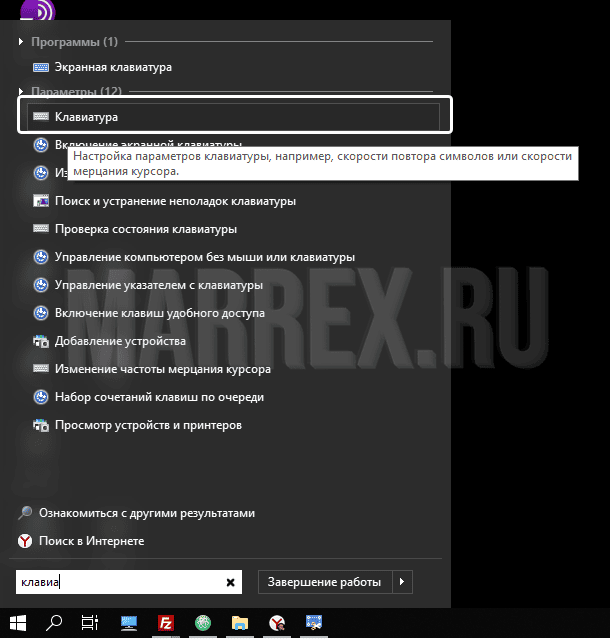610x639 pixels.
Task: Click the purple Tor Browser desktop icon
Action: pos(37,10)
